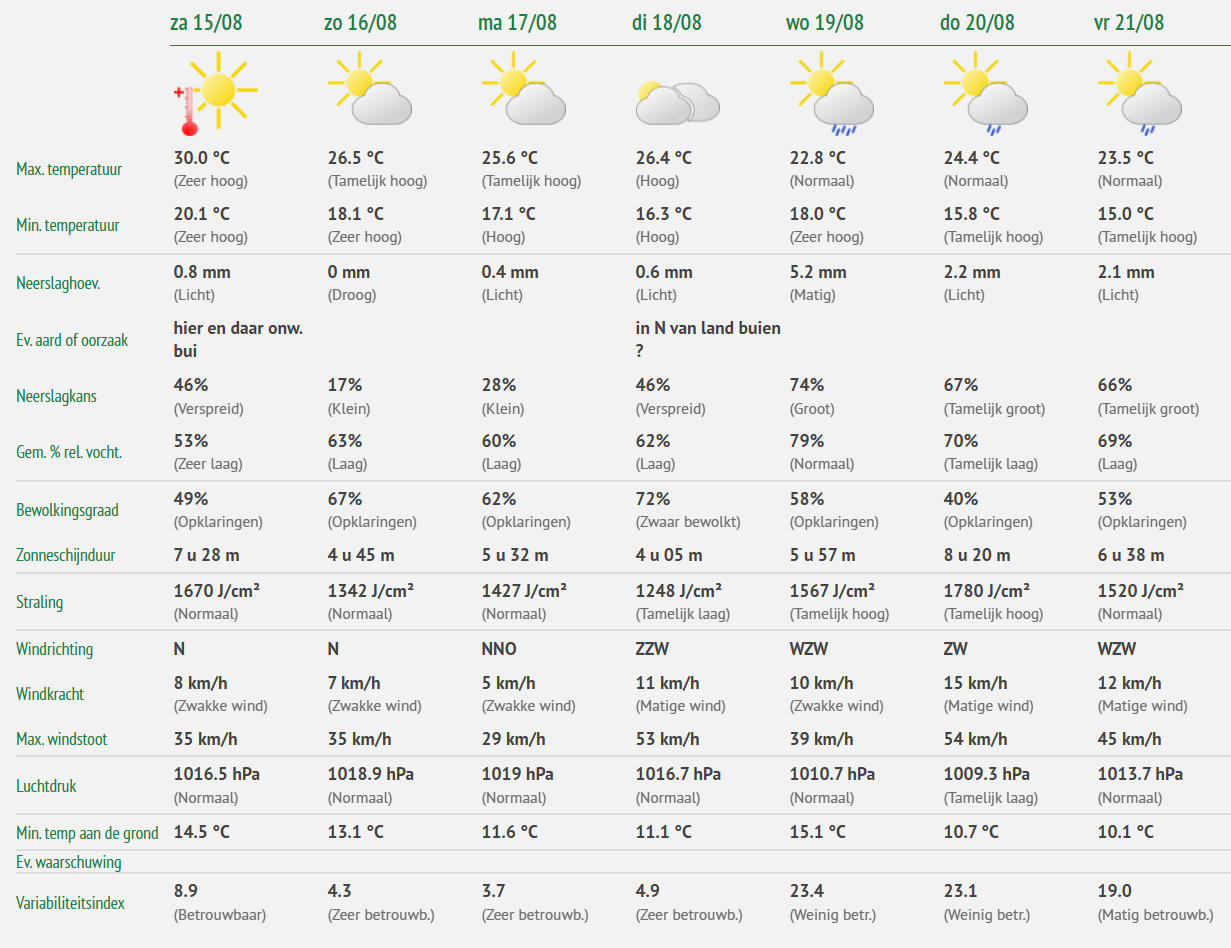
Task: Click the weather icon for vr 21/08
Action: click(1140, 93)
